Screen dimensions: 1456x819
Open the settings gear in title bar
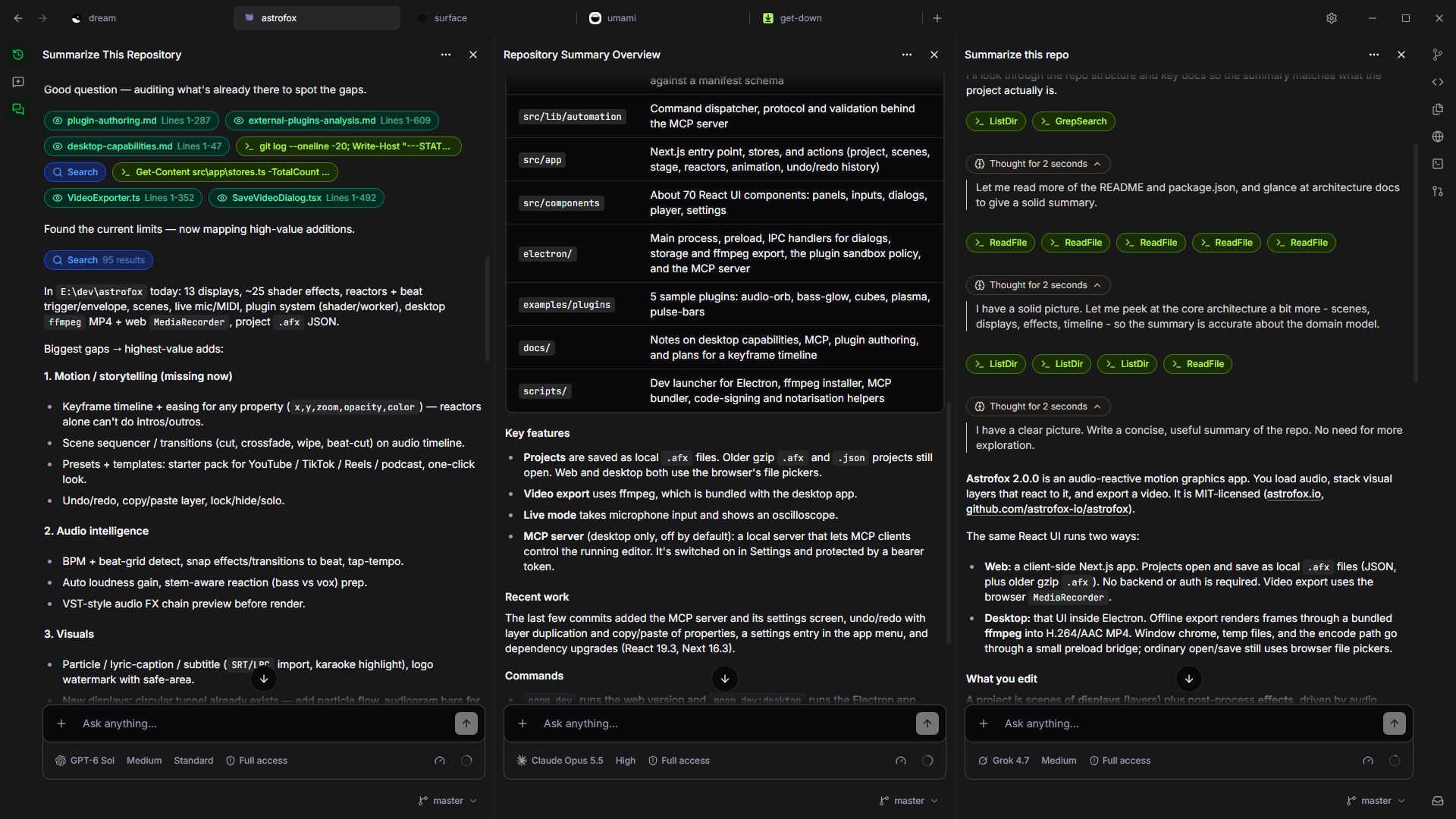[x=1332, y=18]
